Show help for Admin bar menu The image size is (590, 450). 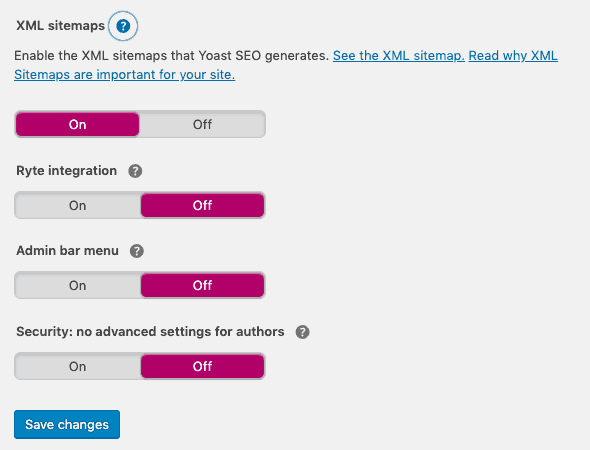(137, 251)
